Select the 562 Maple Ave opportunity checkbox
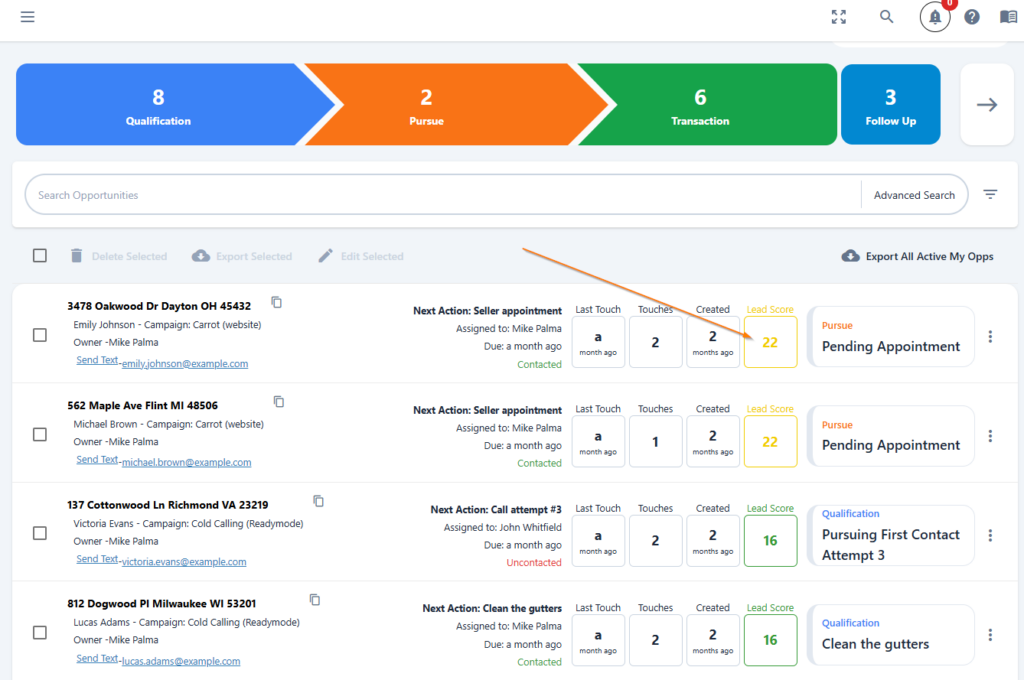Screen dimensions: 1024x680 point(40,434)
